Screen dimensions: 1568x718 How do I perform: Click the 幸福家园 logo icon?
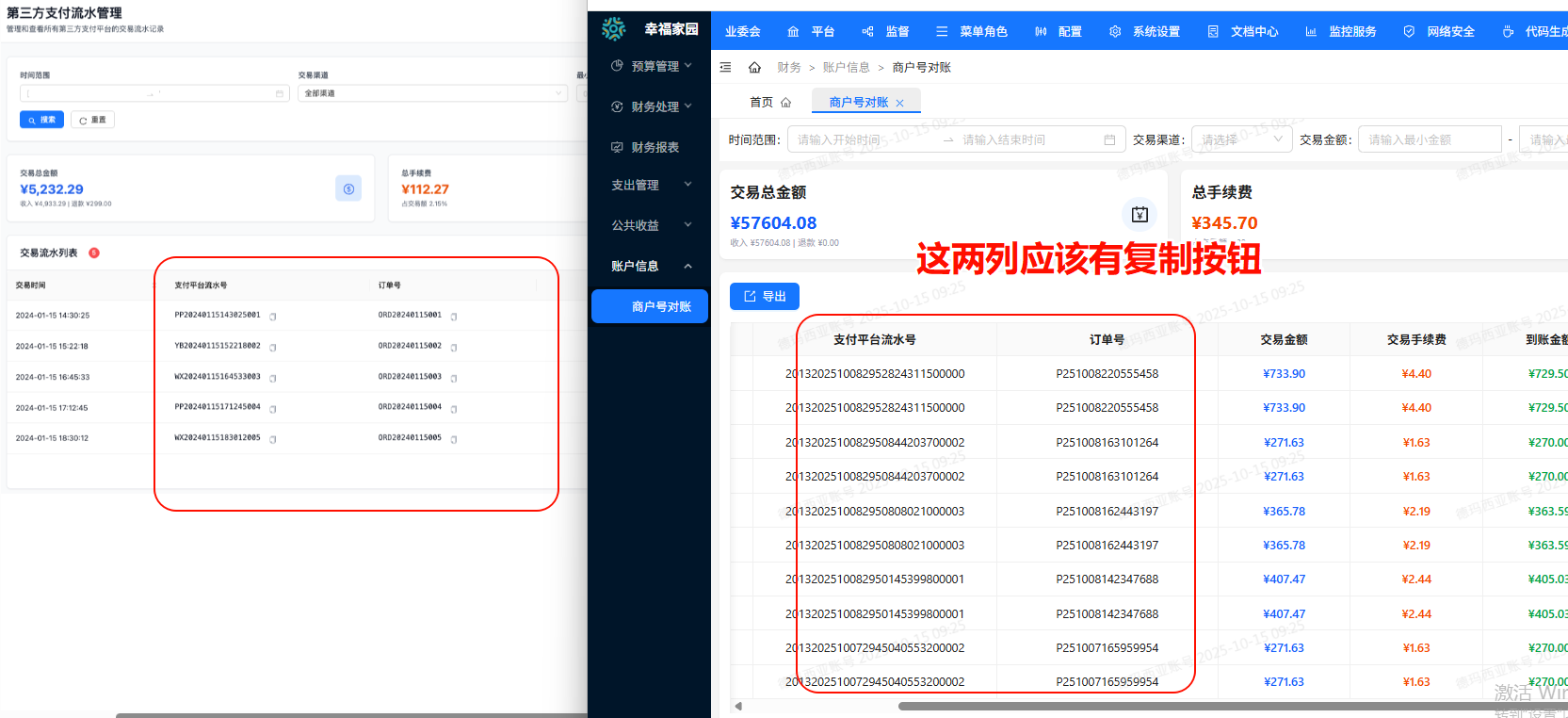point(614,29)
